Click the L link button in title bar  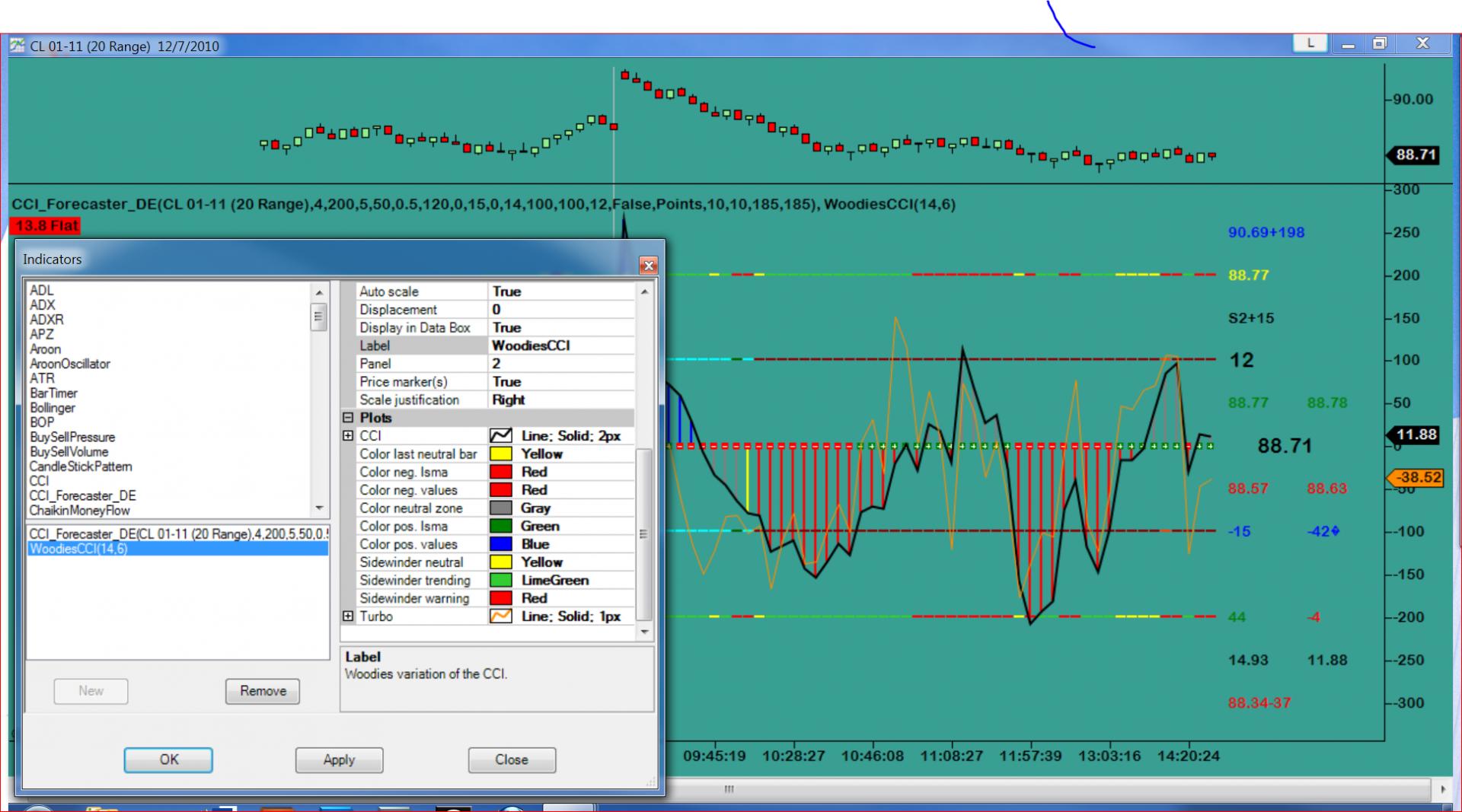(x=1310, y=43)
